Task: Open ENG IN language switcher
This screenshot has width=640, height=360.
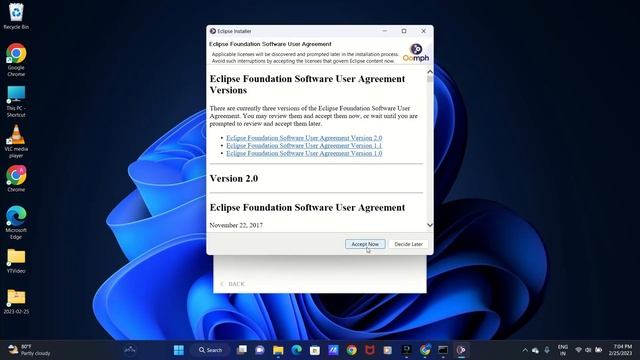Action: pyautogui.click(x=563, y=350)
